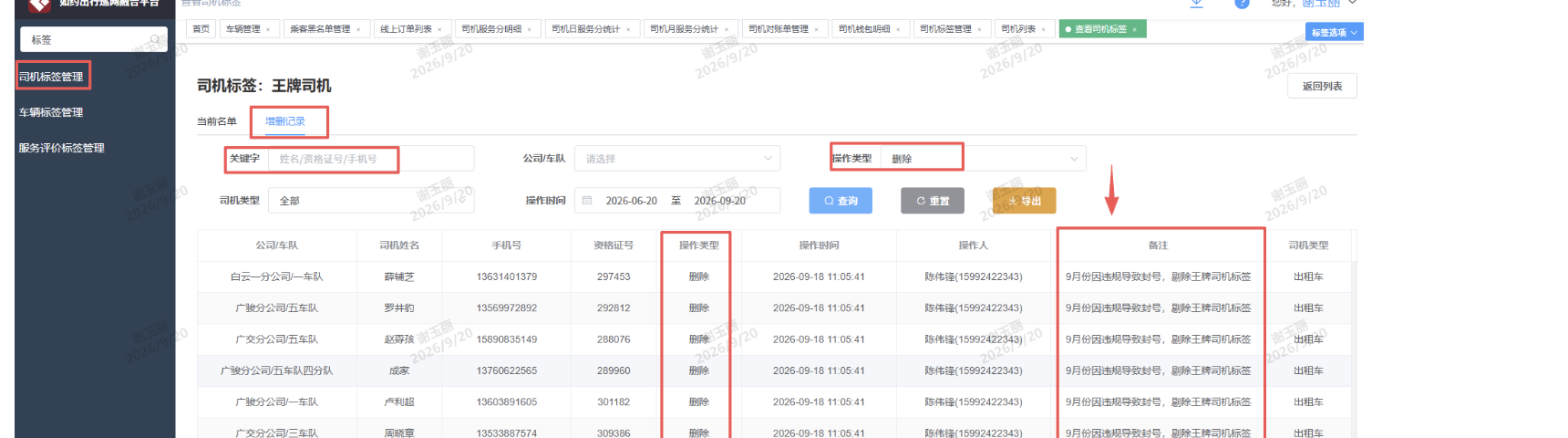The image size is (1568, 438).
Task: Select phone number 13569972892
Action: (x=507, y=308)
